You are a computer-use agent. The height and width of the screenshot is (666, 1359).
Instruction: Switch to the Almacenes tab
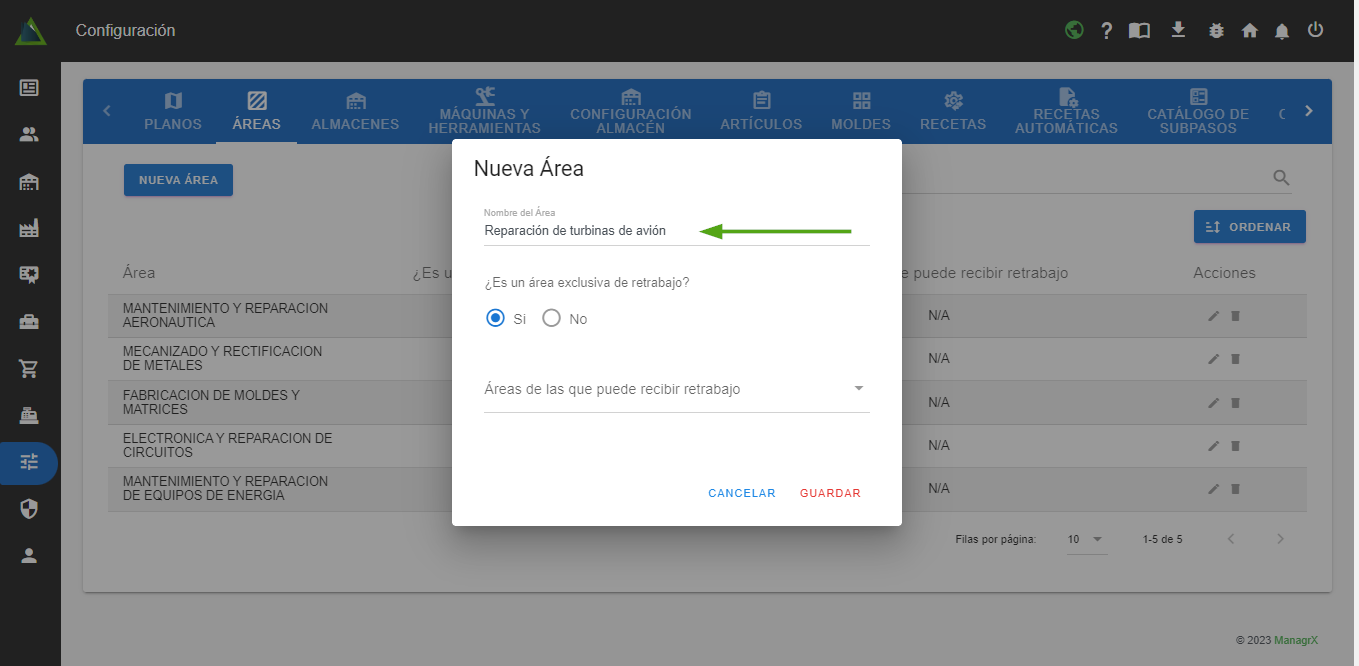[x=355, y=112]
